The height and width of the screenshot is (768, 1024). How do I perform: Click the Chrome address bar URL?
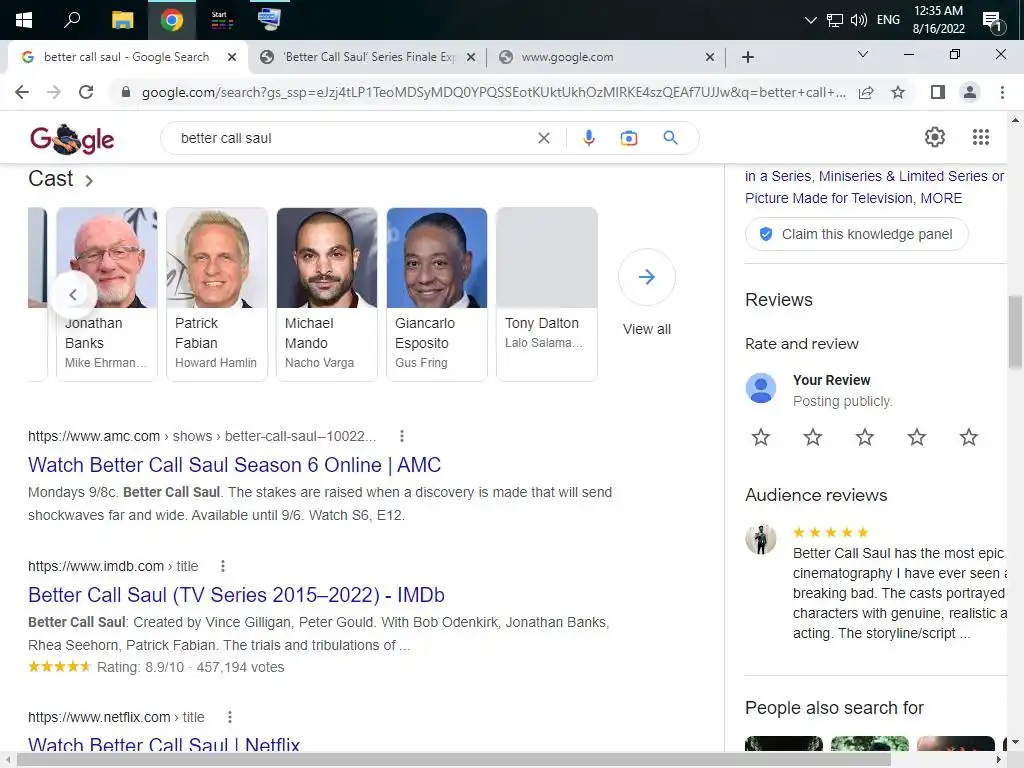pyautogui.click(x=493, y=92)
